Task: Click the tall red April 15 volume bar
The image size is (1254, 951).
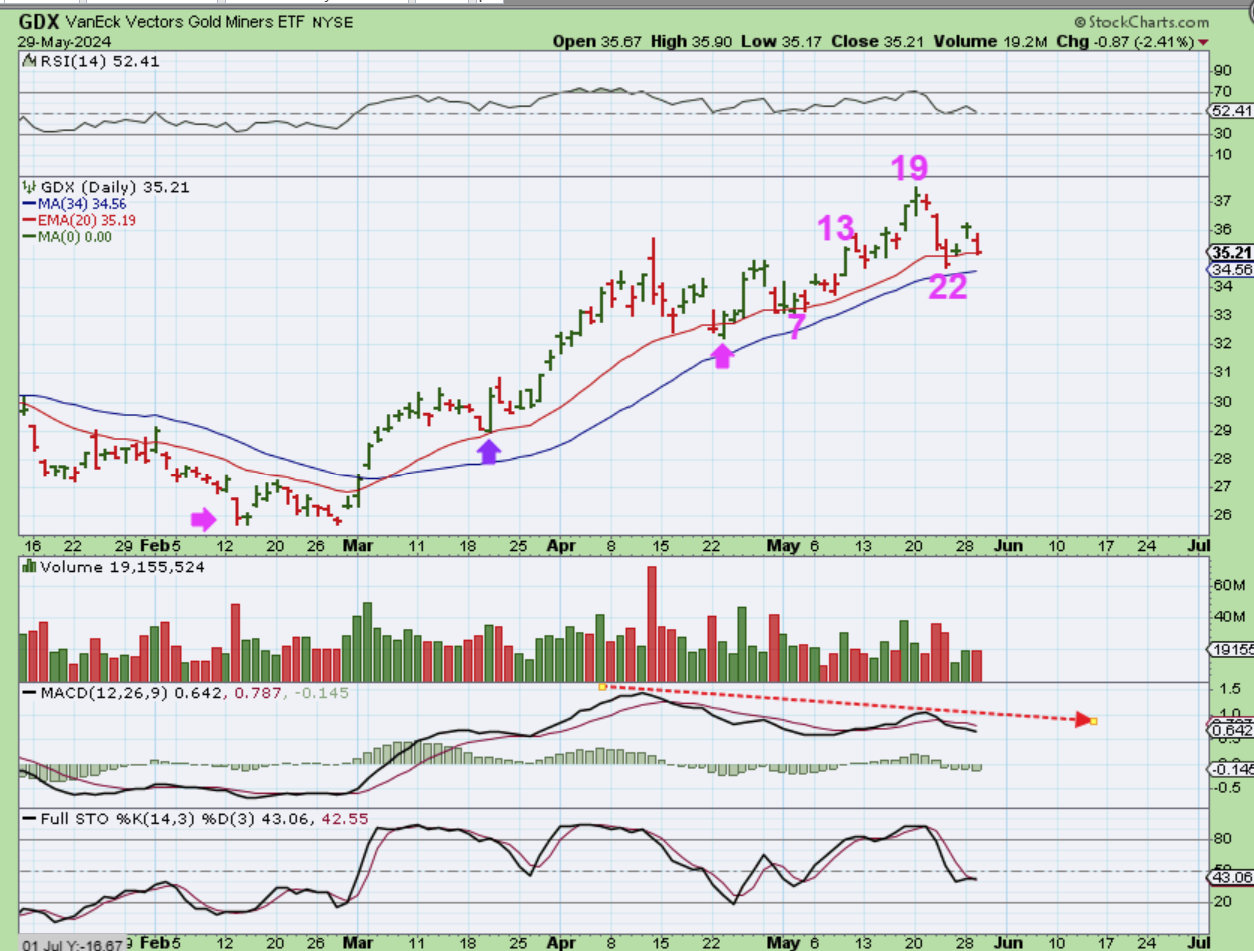Action: [652, 624]
